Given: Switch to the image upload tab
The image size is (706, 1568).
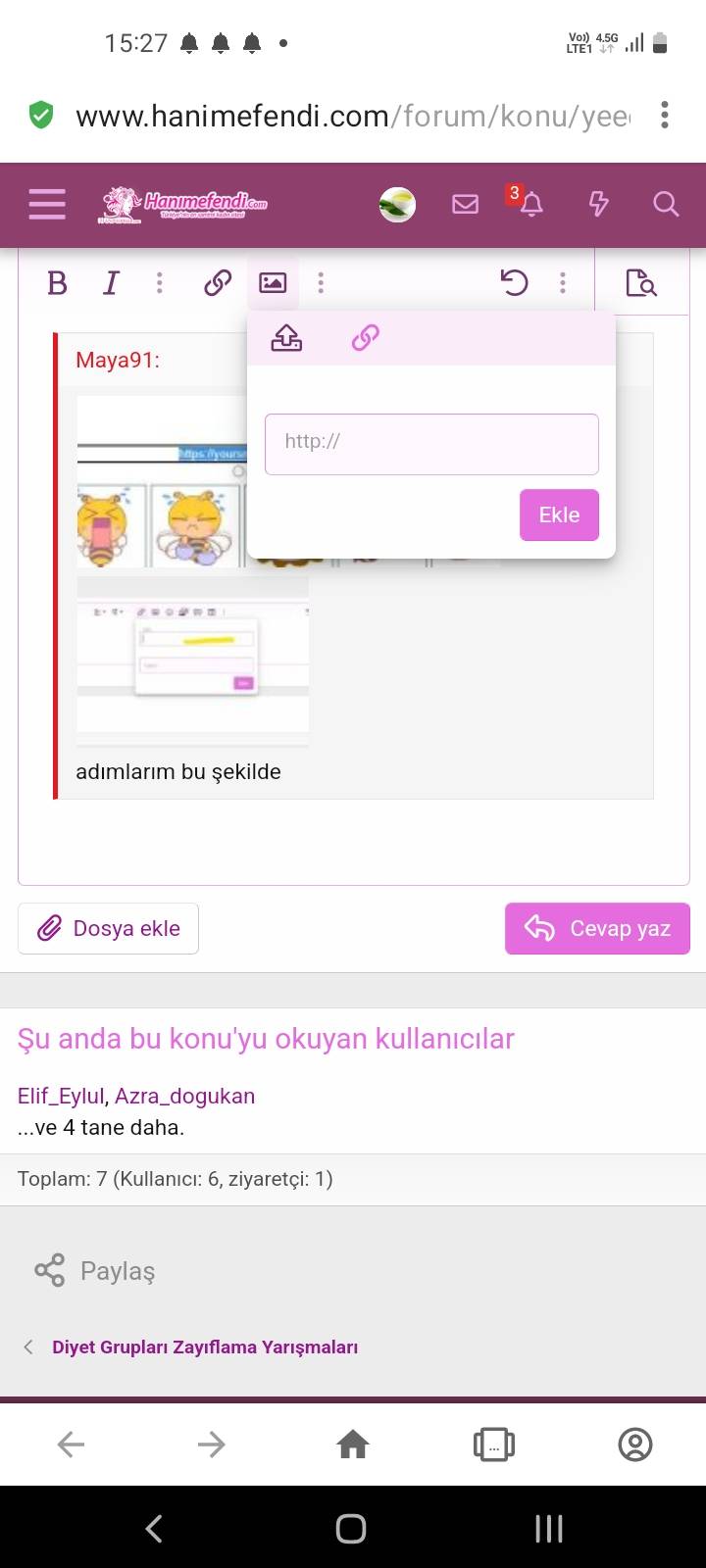Looking at the screenshot, I should (286, 338).
